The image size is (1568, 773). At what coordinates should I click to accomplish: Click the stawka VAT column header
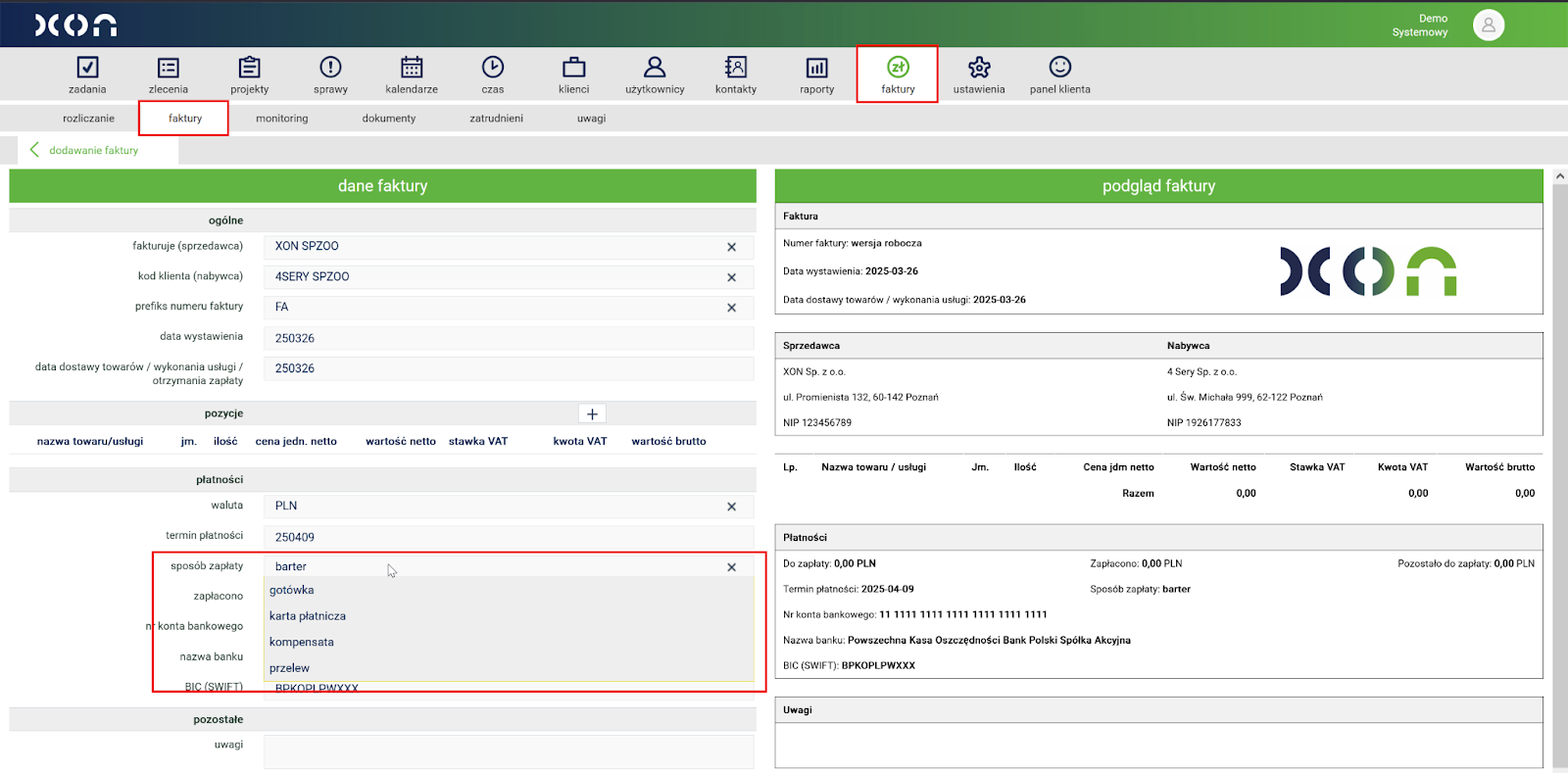(478, 442)
